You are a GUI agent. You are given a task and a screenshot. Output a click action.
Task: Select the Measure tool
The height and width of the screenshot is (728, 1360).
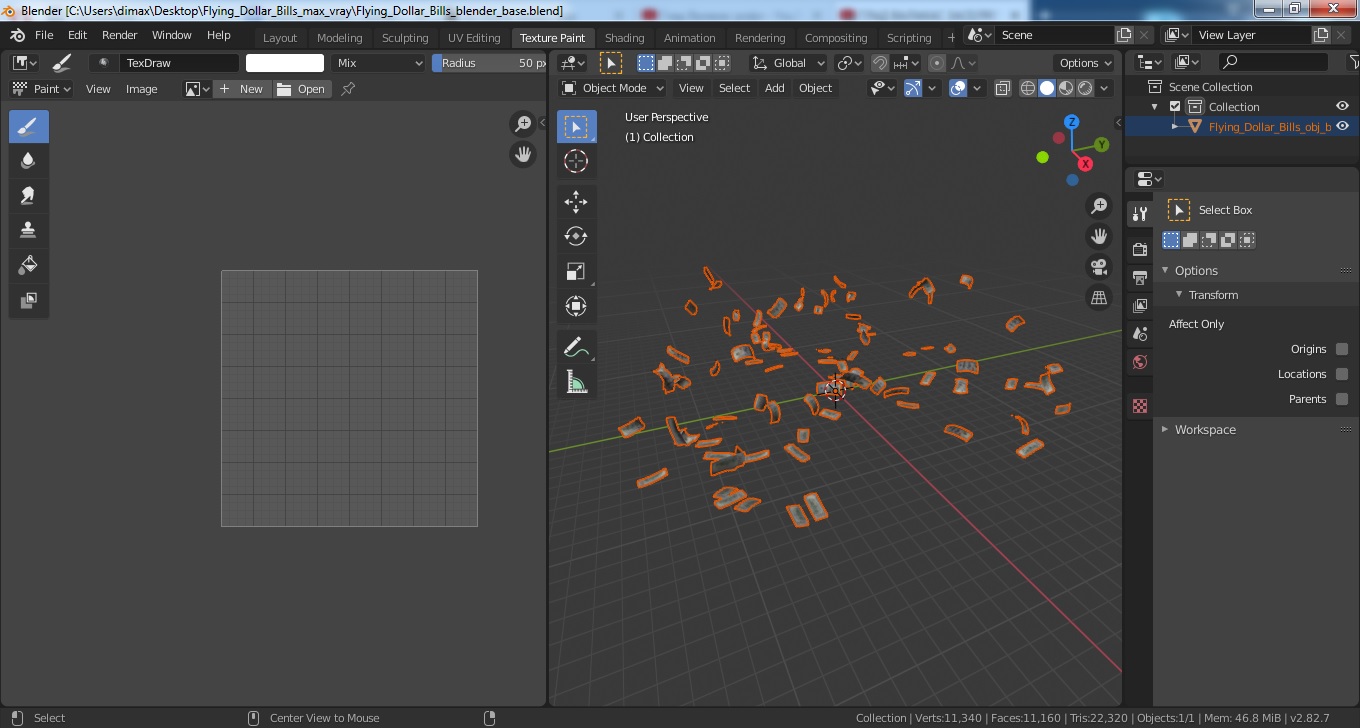[x=576, y=382]
